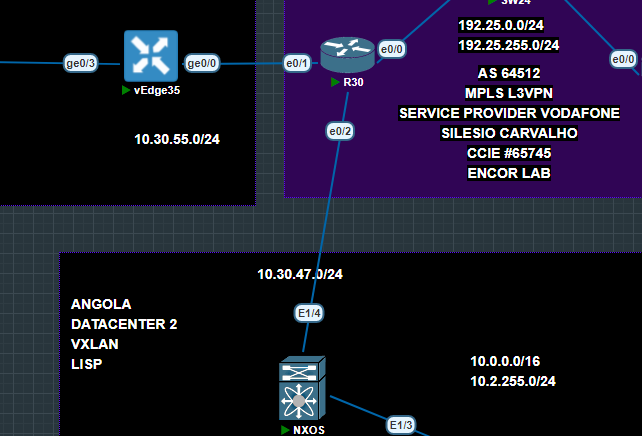Click the CCIE #65745 text
Screen dimensions: 642x436
[509, 153]
